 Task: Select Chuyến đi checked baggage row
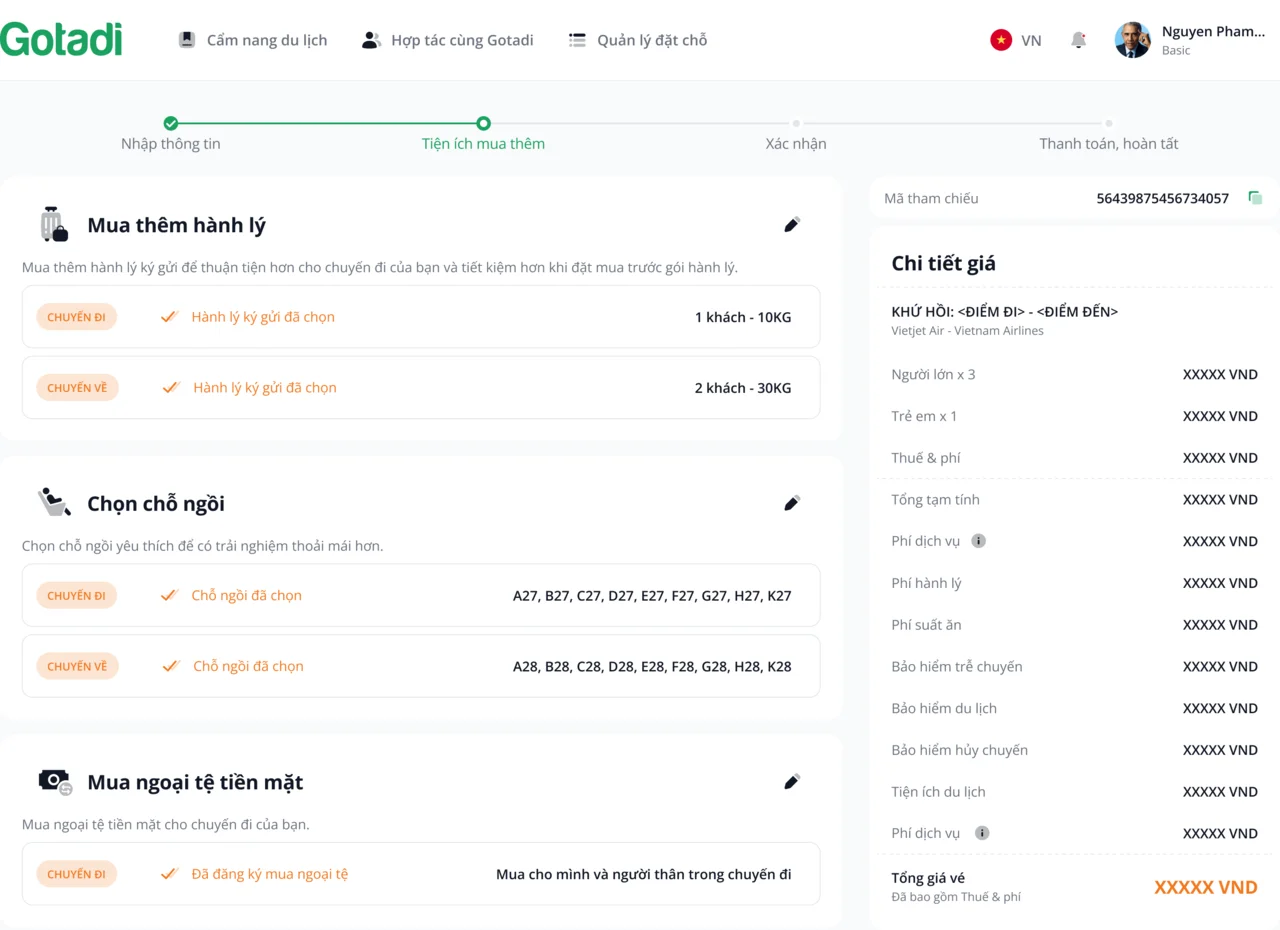point(421,317)
